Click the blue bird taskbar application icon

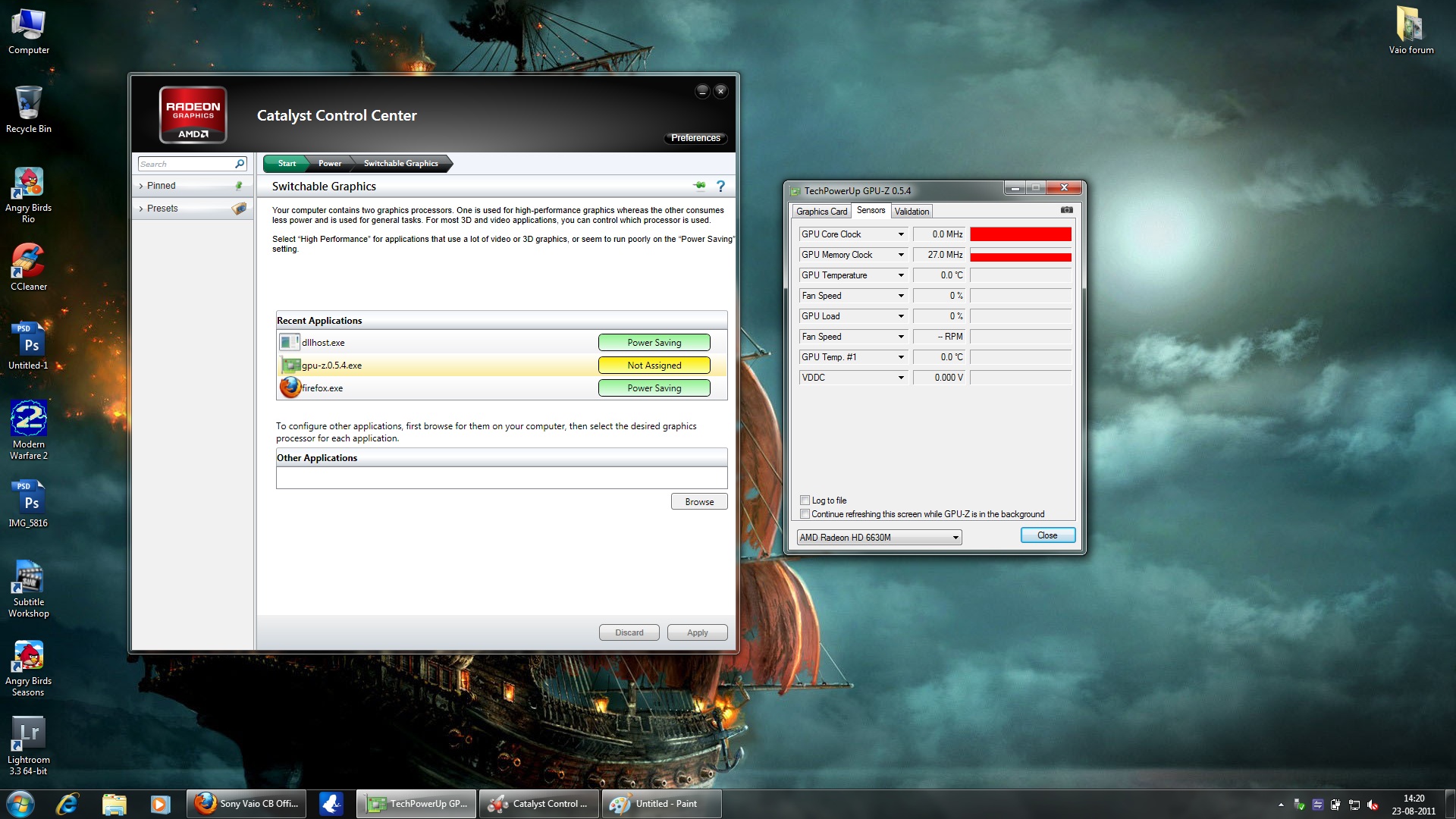coord(331,804)
